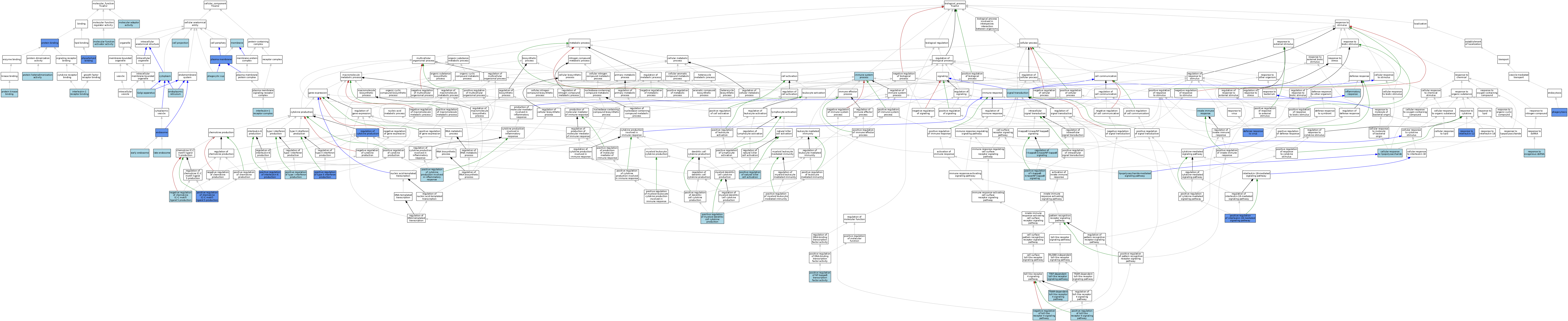Click the 'cell communication' node
The height and width of the screenshot is (321, 1568).
[1105, 76]
